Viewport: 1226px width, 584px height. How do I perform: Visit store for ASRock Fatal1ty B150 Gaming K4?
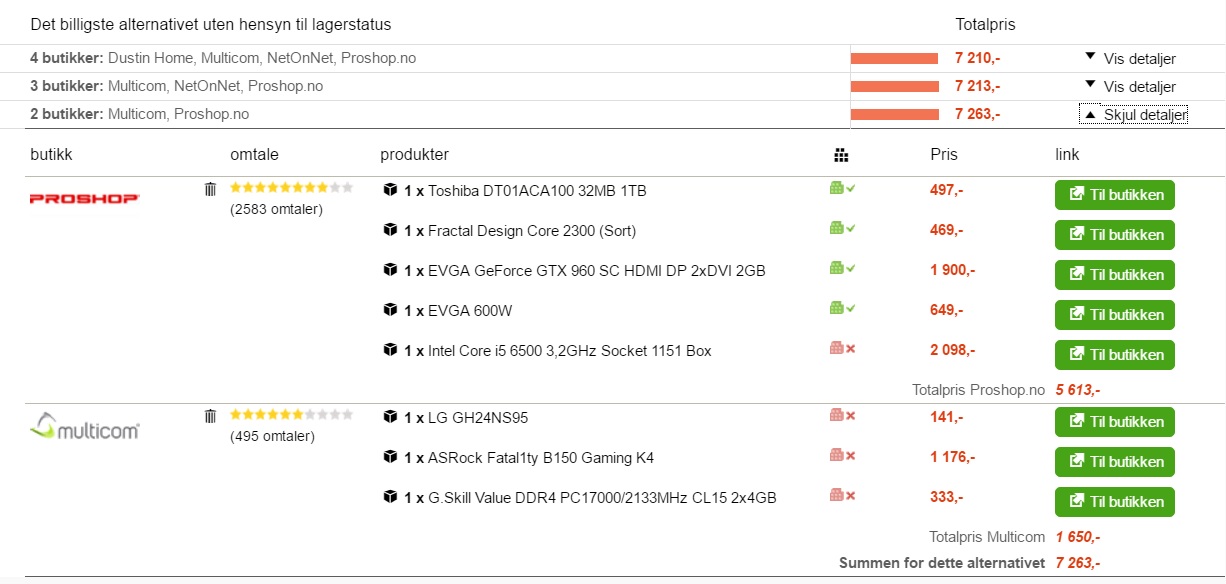[1115, 462]
